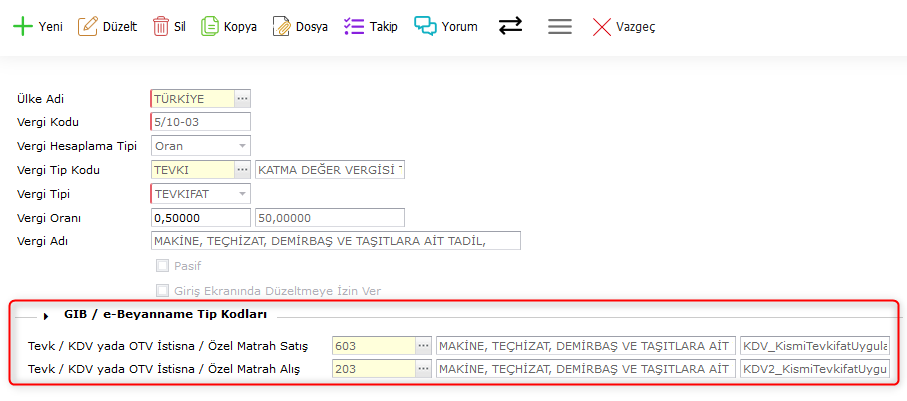Expand the Vergi Tipi TEVKIFAT dropdown
The height and width of the screenshot is (401, 907).
pyautogui.click(x=241, y=194)
